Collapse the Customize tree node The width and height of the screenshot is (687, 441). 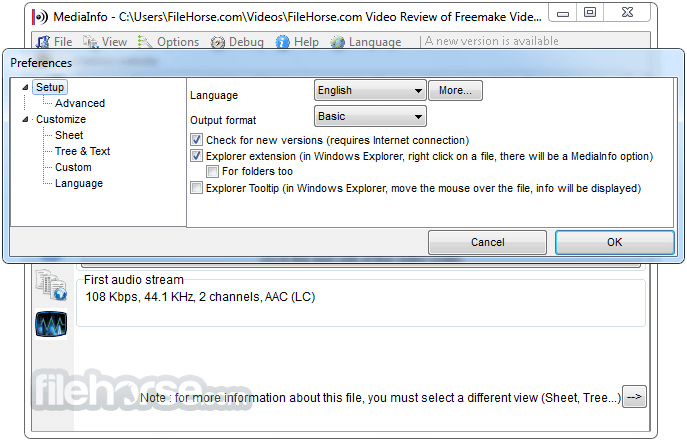point(25,119)
